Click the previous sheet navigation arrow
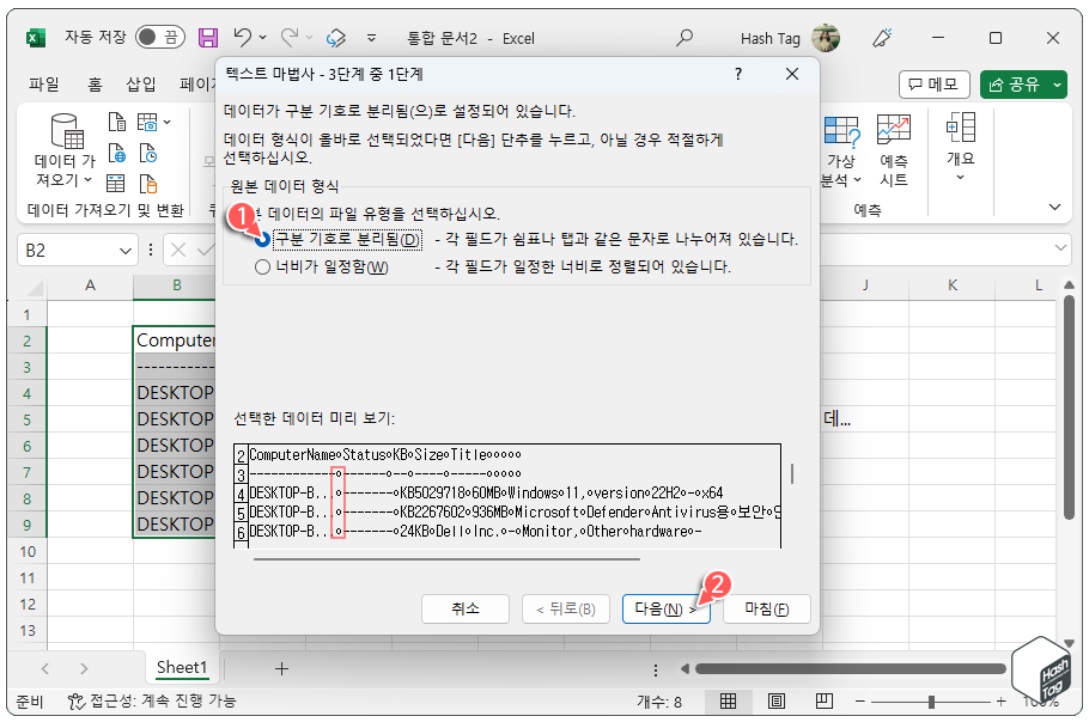Viewport: 1088px width, 720px height. 45,669
